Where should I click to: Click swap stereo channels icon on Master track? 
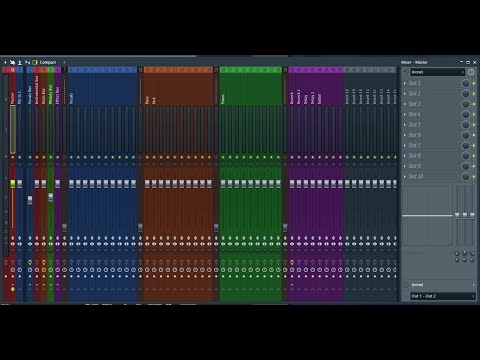tap(13, 244)
